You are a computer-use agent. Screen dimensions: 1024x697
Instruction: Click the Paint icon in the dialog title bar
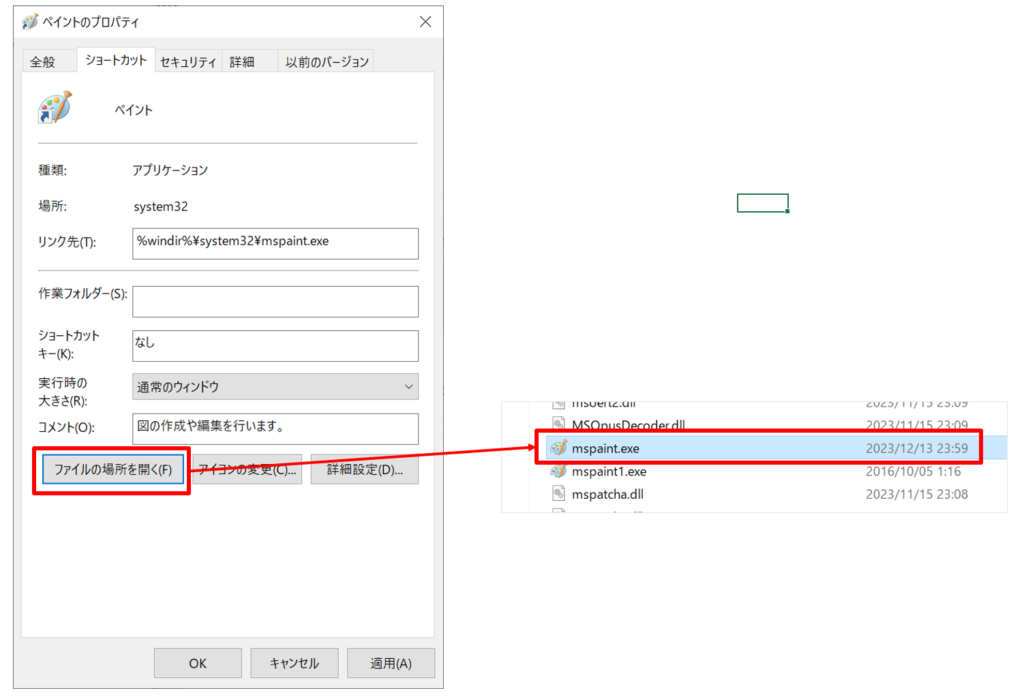tap(30, 22)
